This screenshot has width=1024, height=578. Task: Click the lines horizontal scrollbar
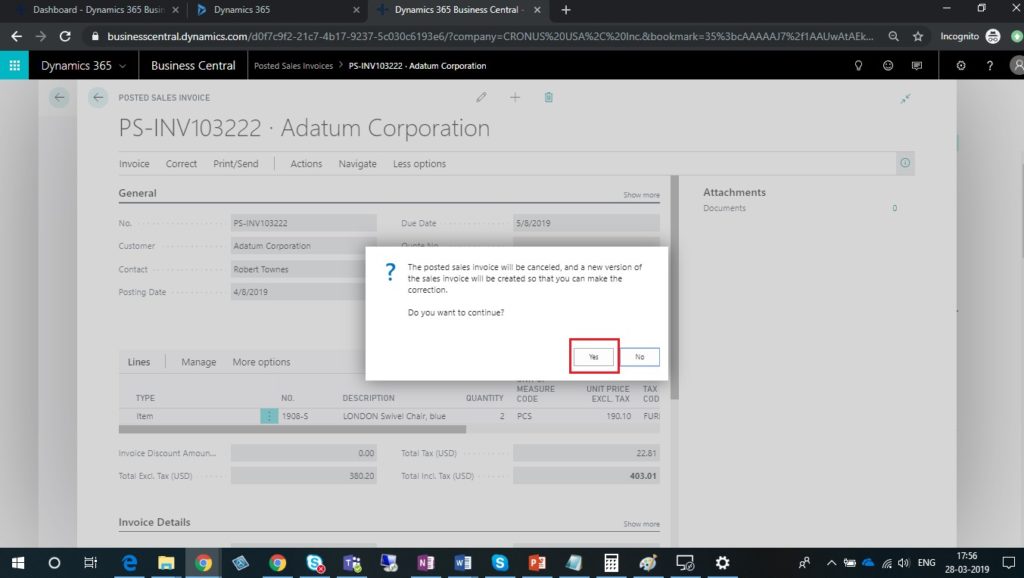pos(293,429)
